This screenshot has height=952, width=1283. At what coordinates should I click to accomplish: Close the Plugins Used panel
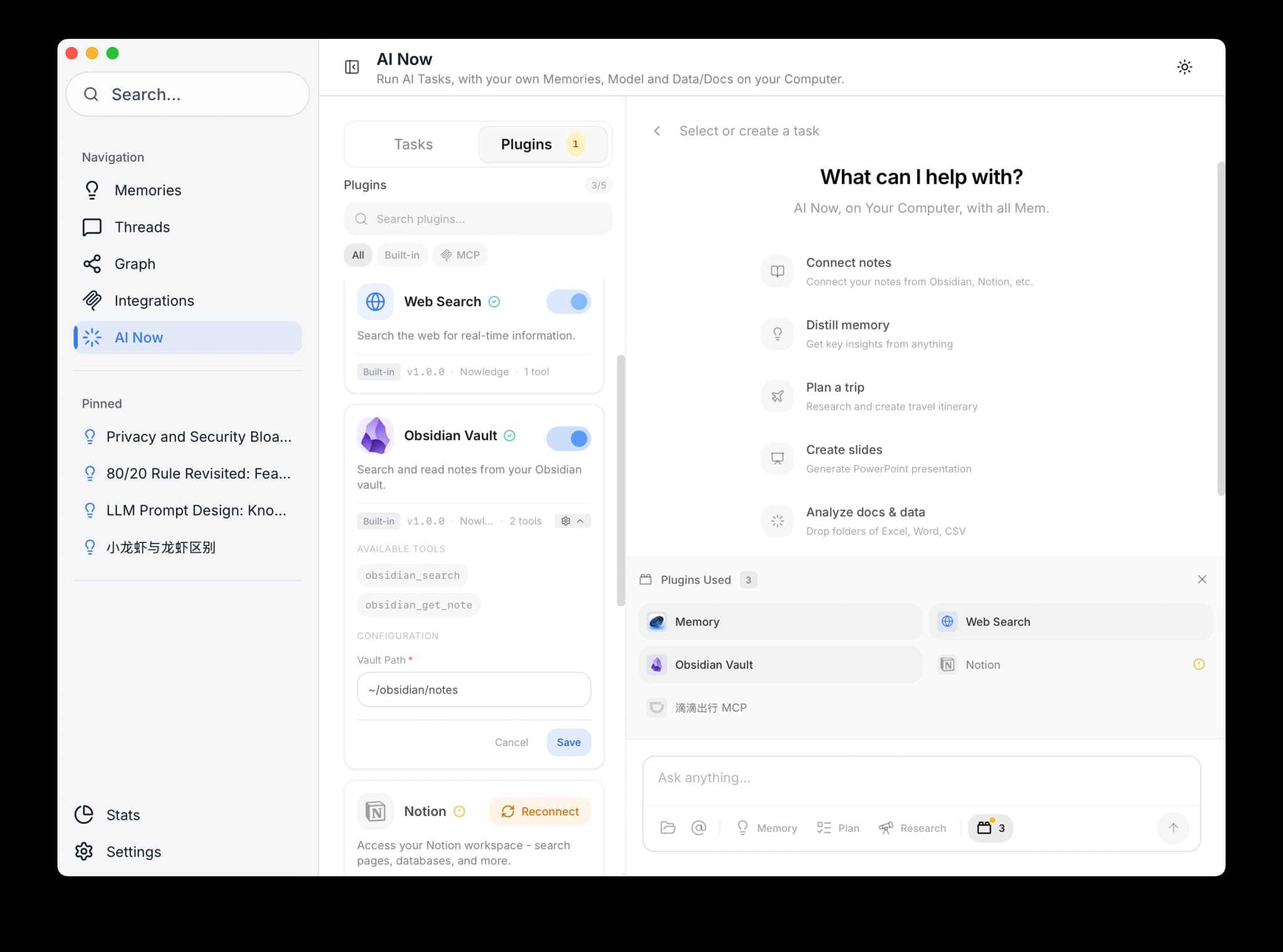coord(1202,579)
